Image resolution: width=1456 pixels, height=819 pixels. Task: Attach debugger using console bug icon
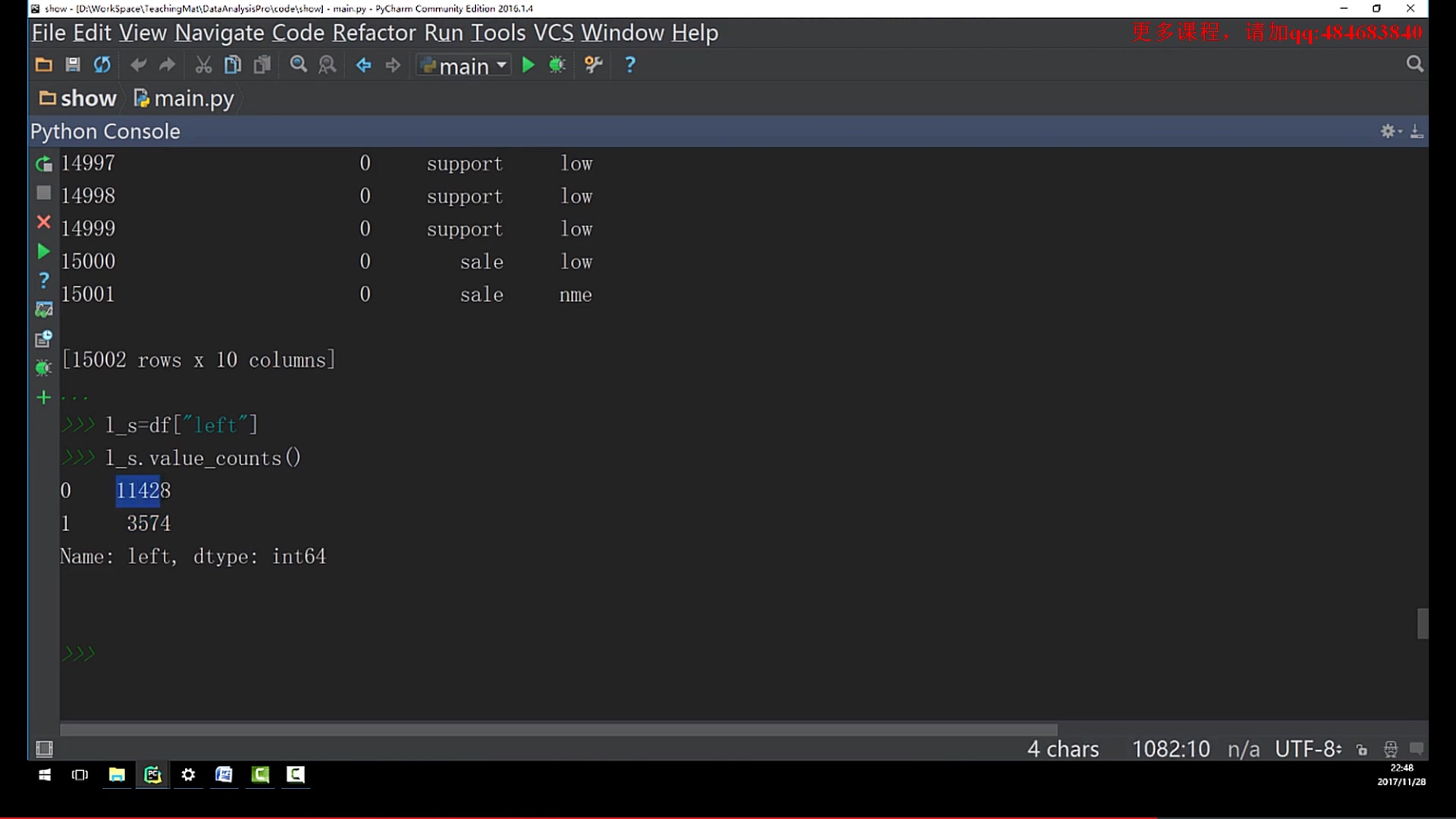click(44, 369)
